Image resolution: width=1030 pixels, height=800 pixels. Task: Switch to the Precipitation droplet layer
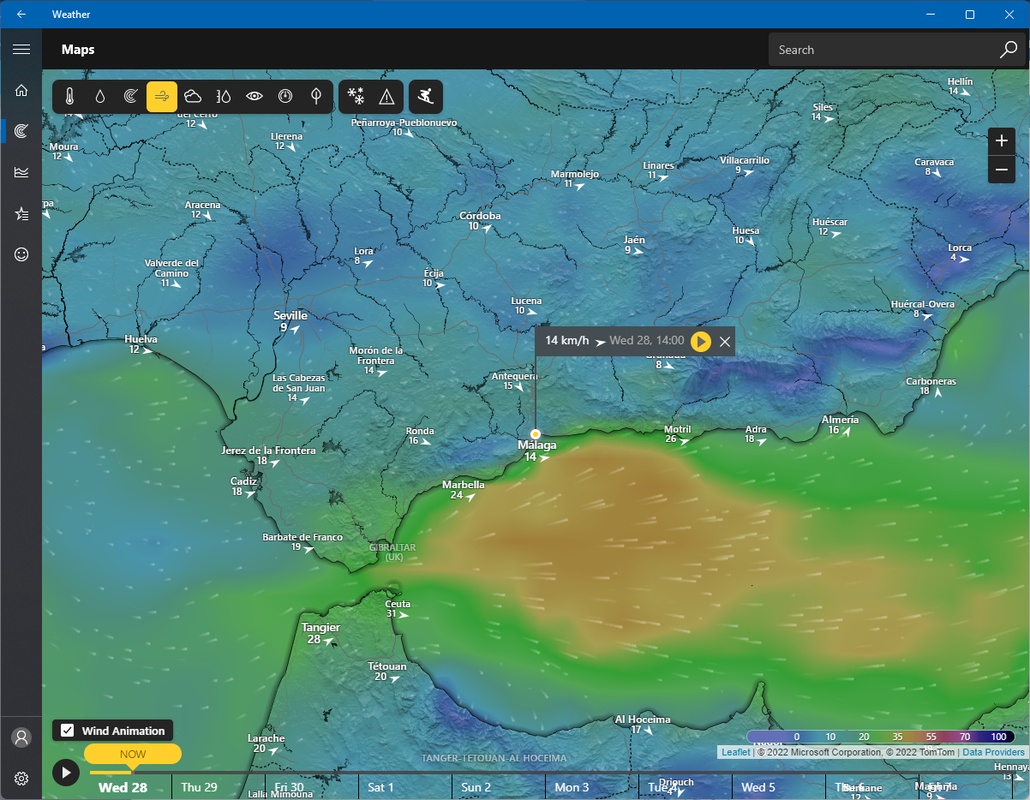[100, 97]
